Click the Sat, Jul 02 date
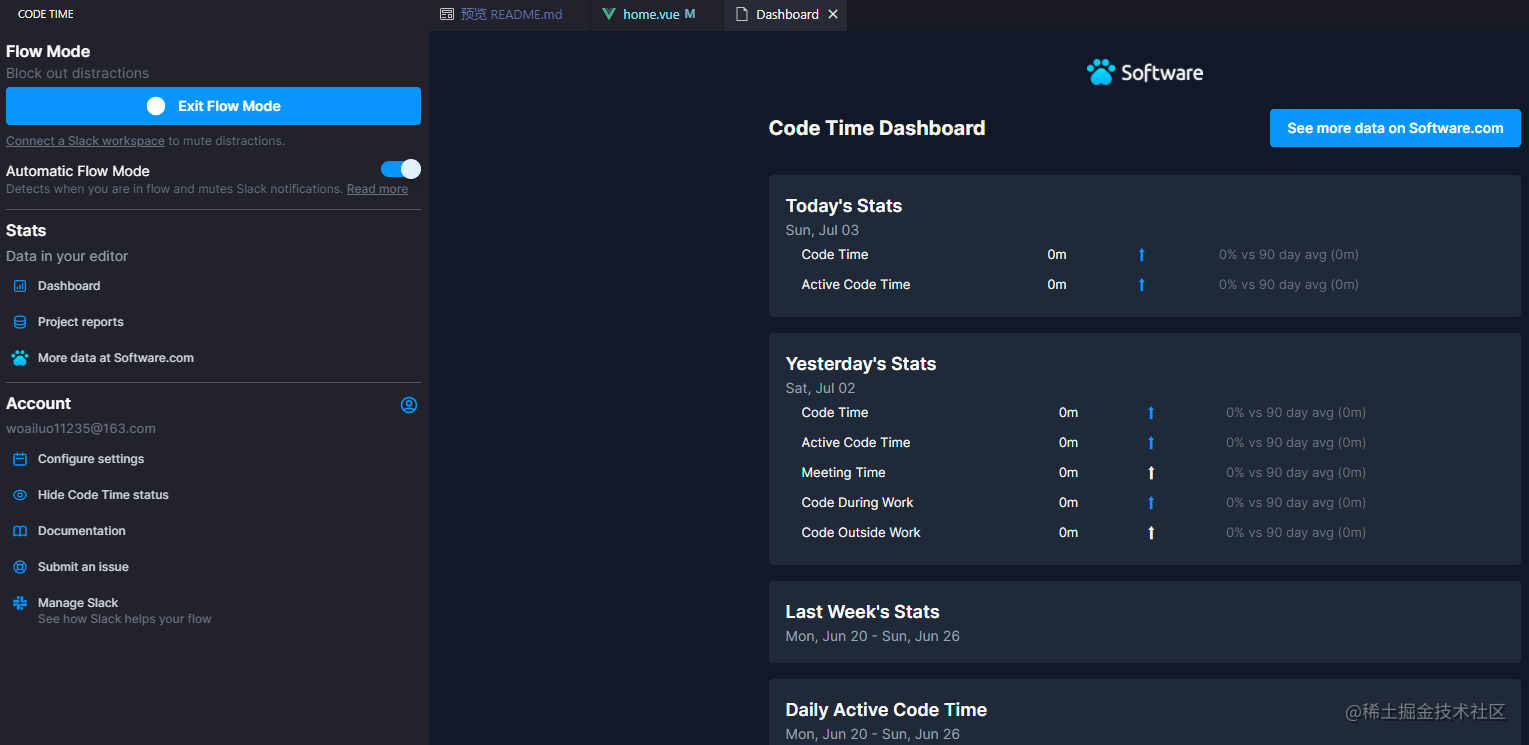Viewport: 1529px width, 745px height. (821, 388)
